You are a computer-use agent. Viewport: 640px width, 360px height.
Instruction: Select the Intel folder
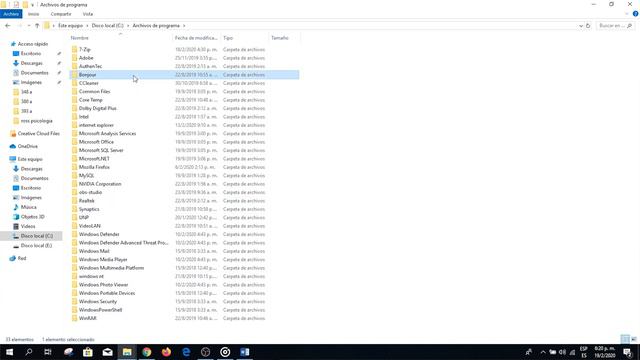(x=84, y=117)
